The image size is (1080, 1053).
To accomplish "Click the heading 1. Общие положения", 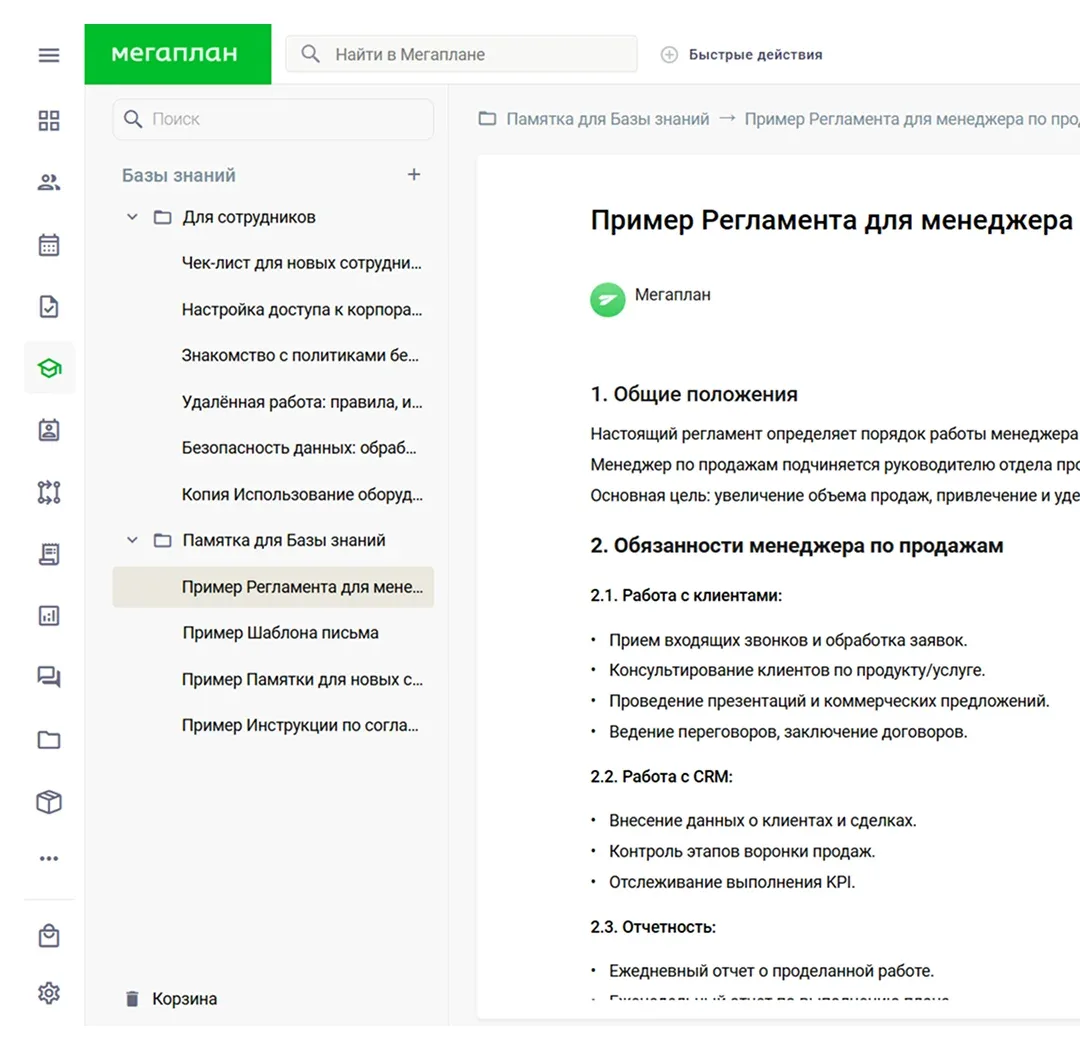I will coord(694,394).
